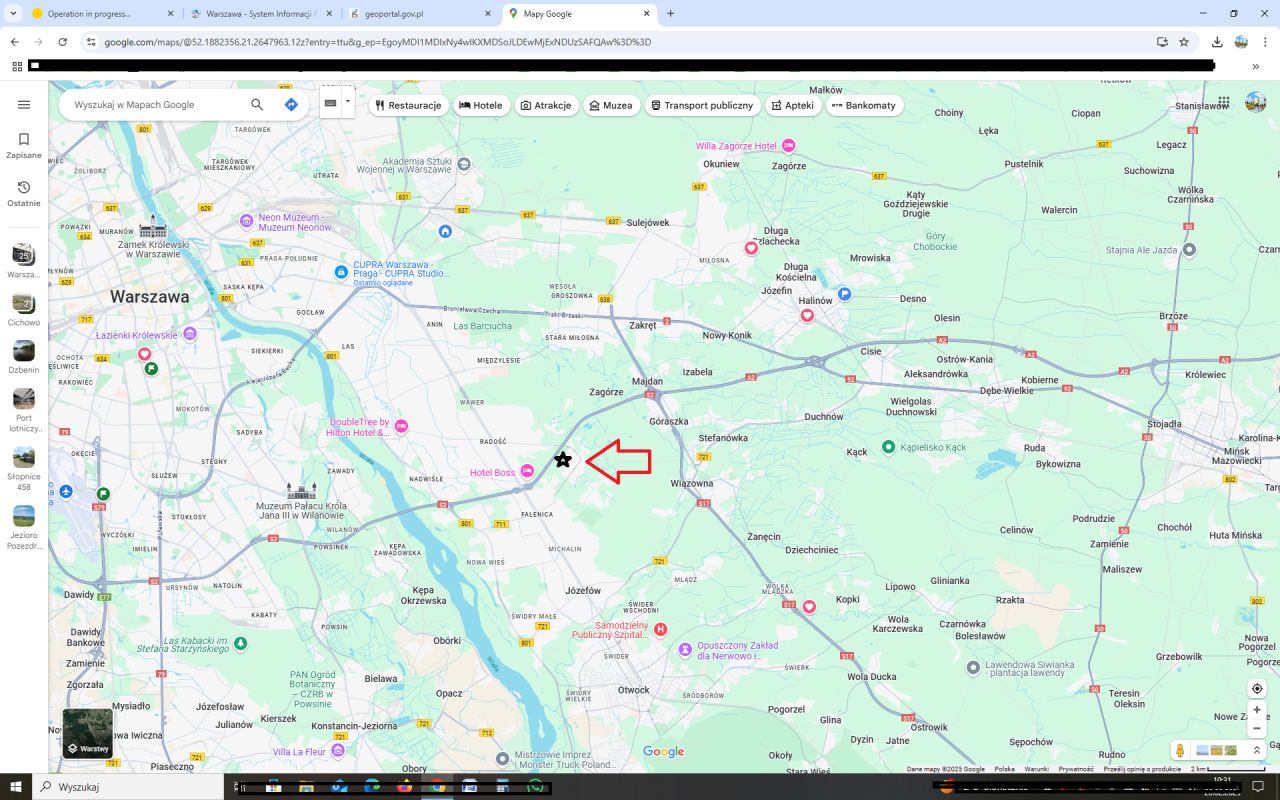The image size is (1280, 800).
Task: Filter map by Apteki
Action: pyautogui.click(x=792, y=105)
